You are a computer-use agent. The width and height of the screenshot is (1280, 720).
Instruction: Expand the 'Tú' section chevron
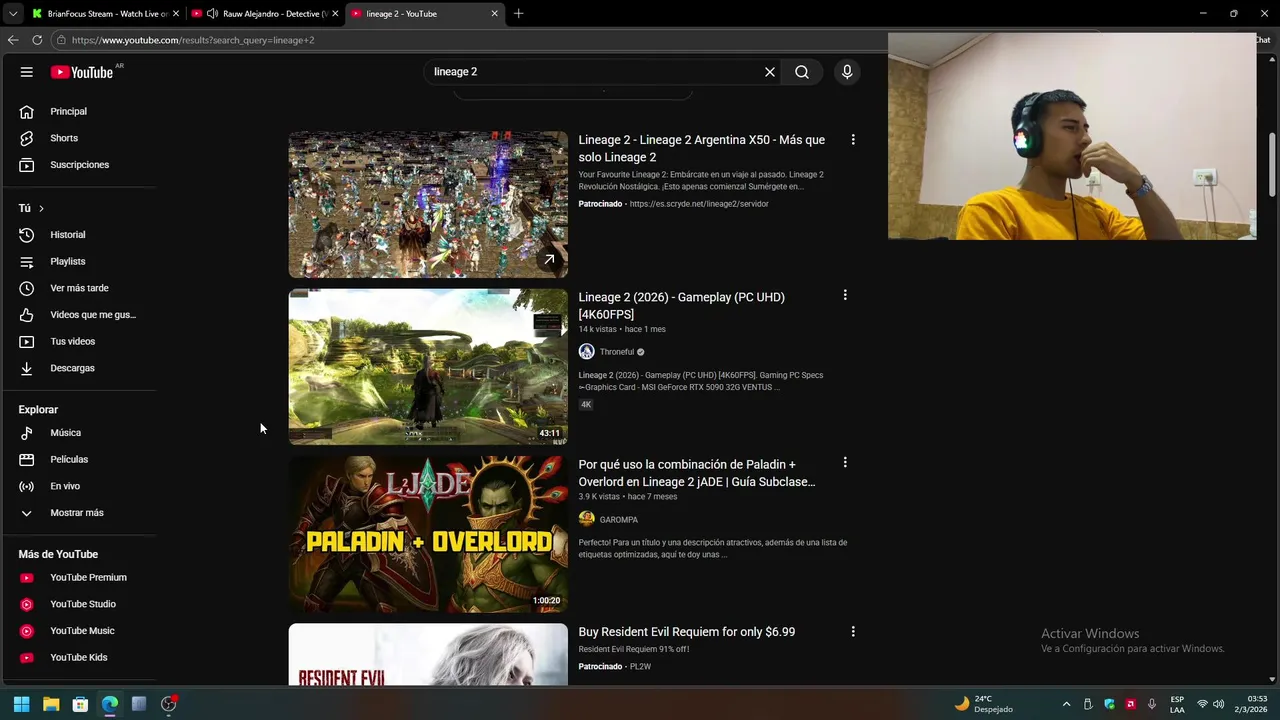pyautogui.click(x=41, y=208)
